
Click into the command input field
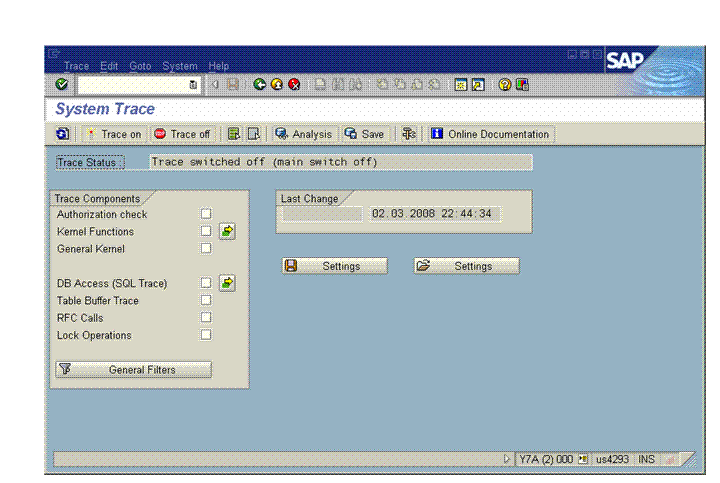point(132,86)
